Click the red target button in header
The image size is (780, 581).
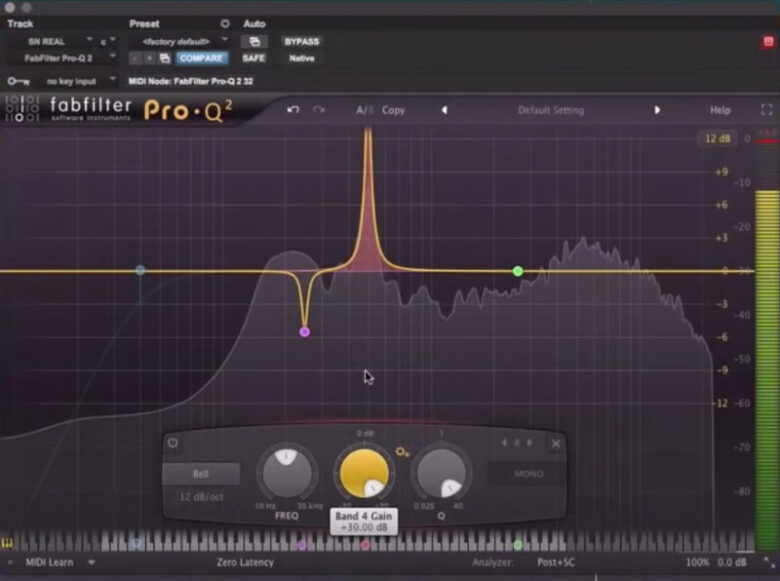click(x=768, y=41)
